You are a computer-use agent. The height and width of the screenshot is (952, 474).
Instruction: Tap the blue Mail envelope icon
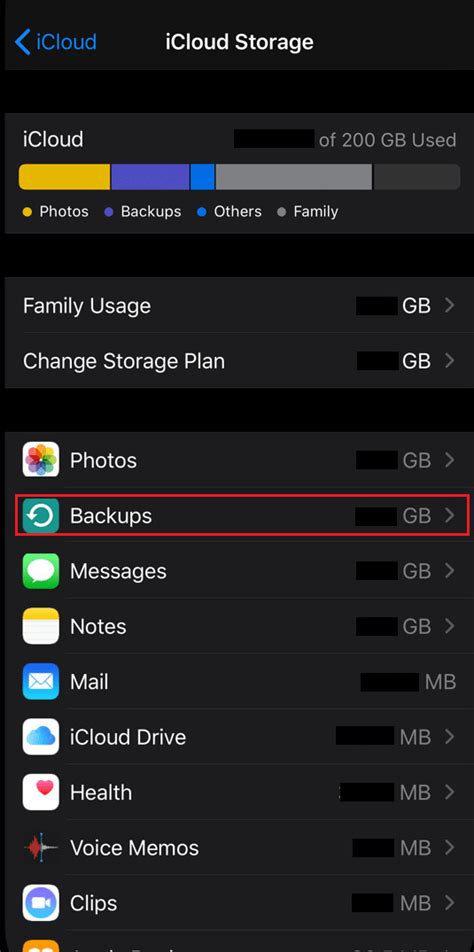[41, 681]
